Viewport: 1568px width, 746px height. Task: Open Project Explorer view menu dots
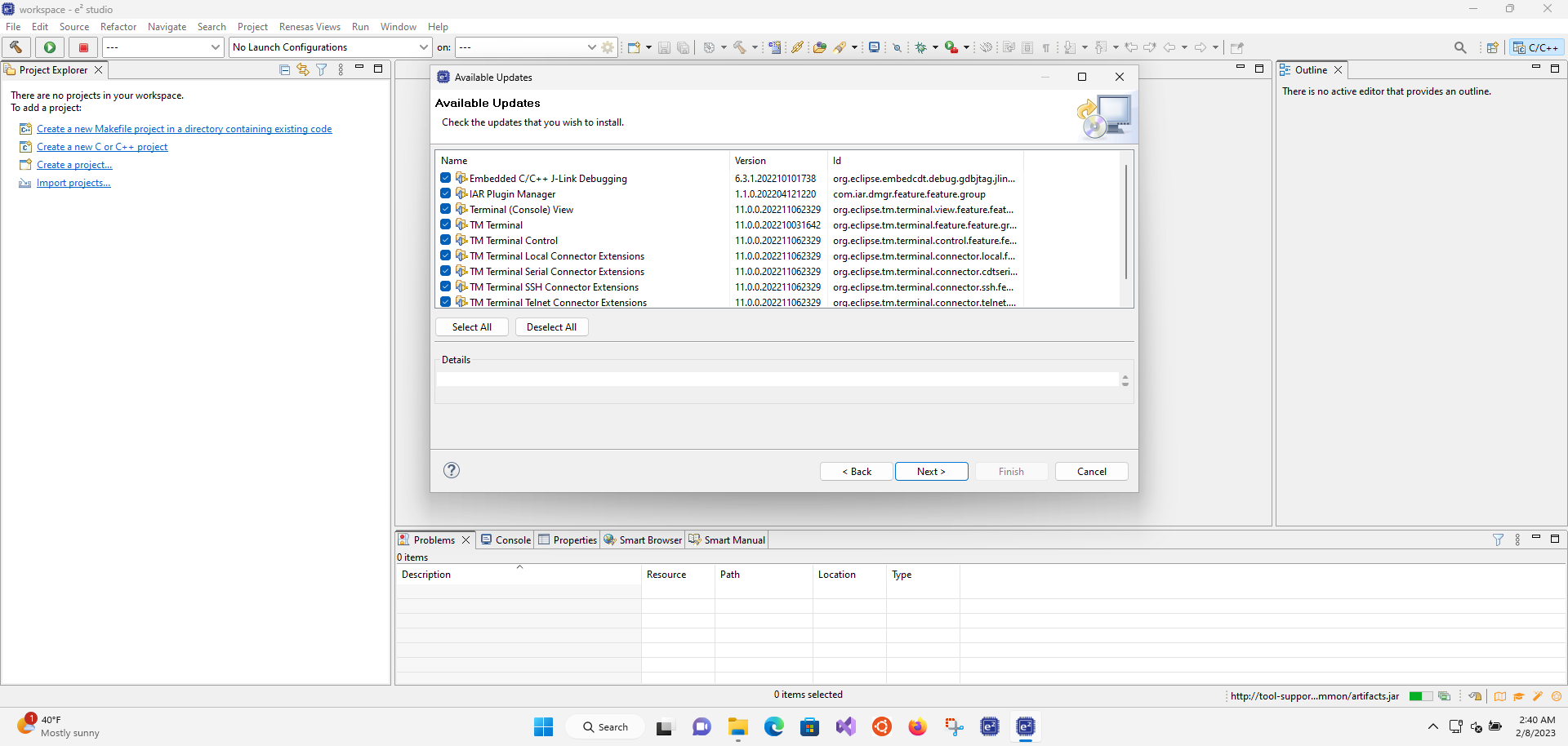(341, 70)
